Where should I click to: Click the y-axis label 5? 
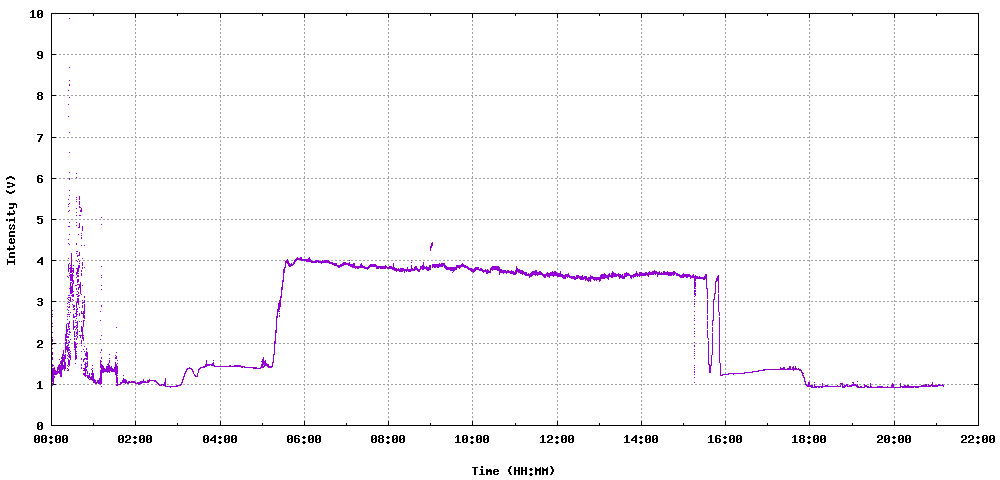(40, 219)
